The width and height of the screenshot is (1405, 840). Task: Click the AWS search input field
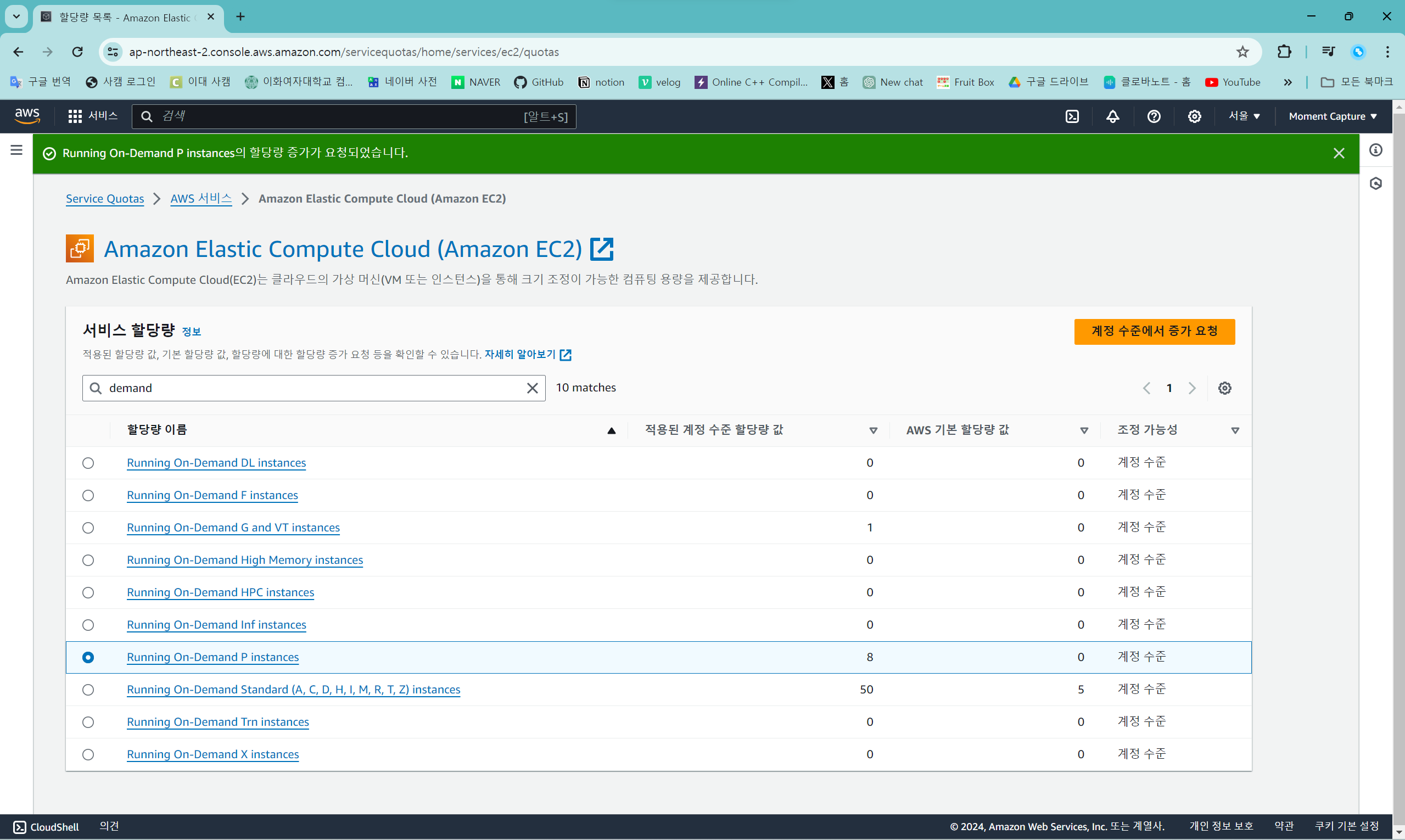[340, 116]
